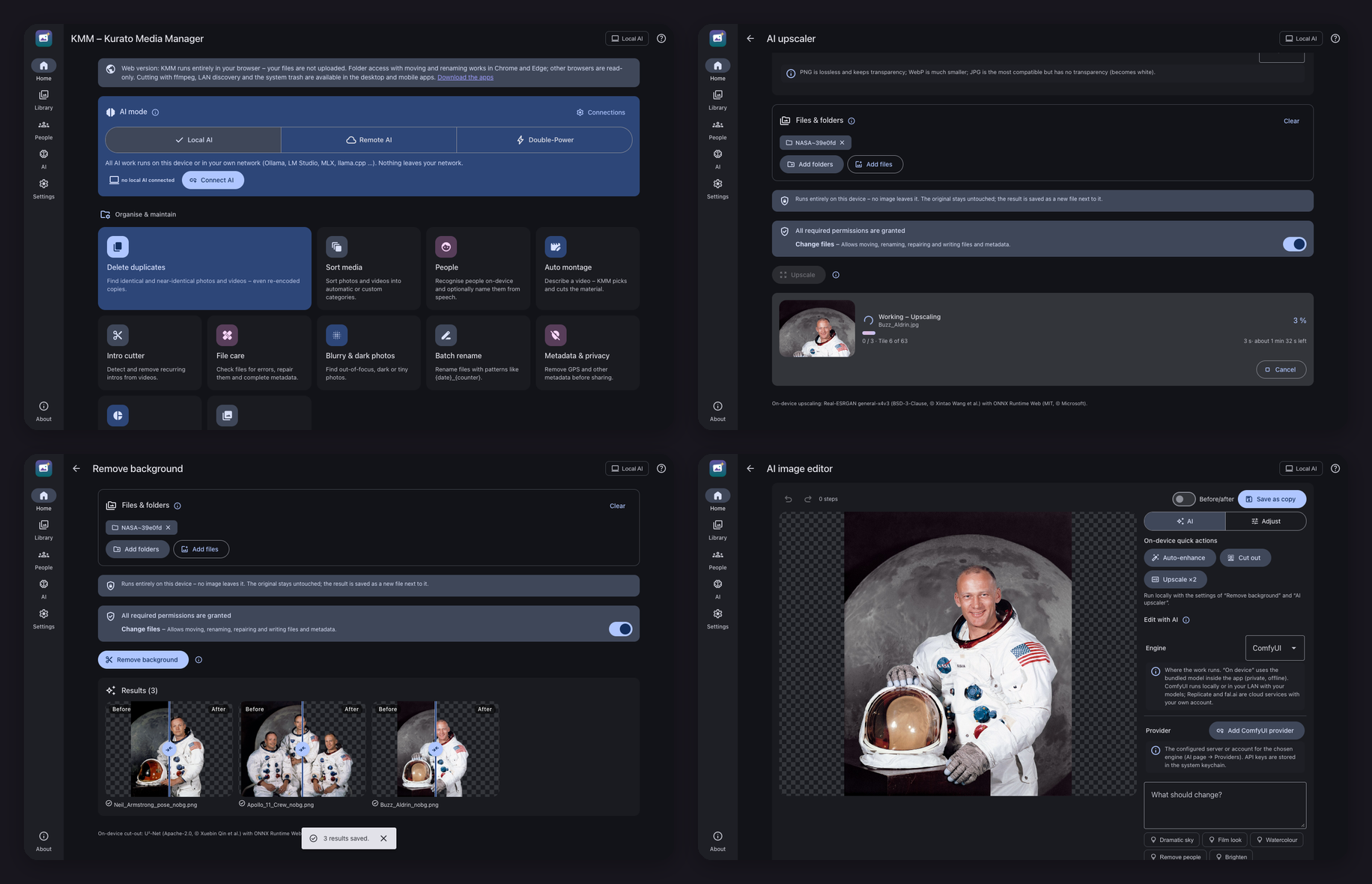The width and height of the screenshot is (1372, 884).
Task: Open the Batch rename tool card
Action: pos(478,353)
